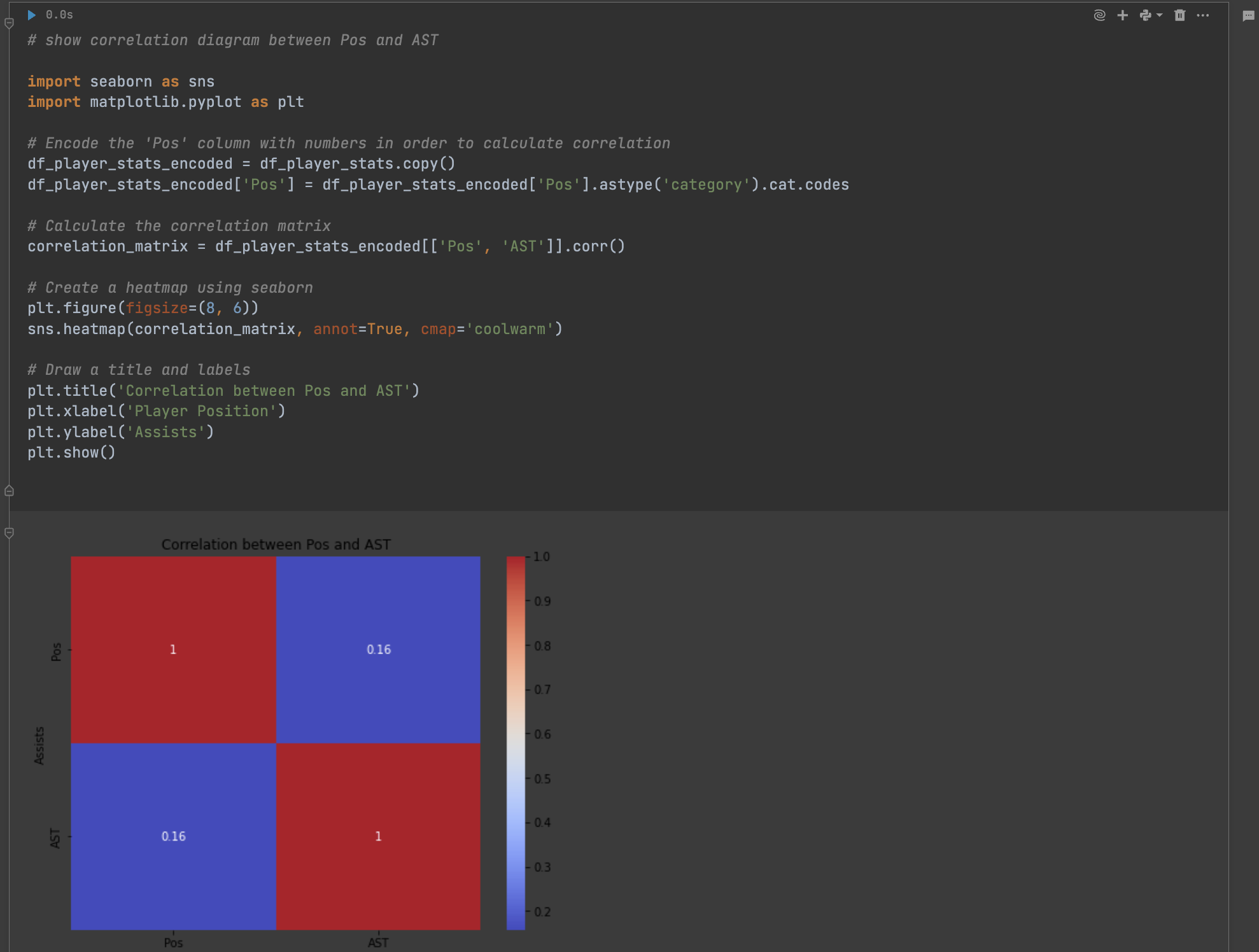Open the AI assistant spiral icon

[x=1099, y=15]
